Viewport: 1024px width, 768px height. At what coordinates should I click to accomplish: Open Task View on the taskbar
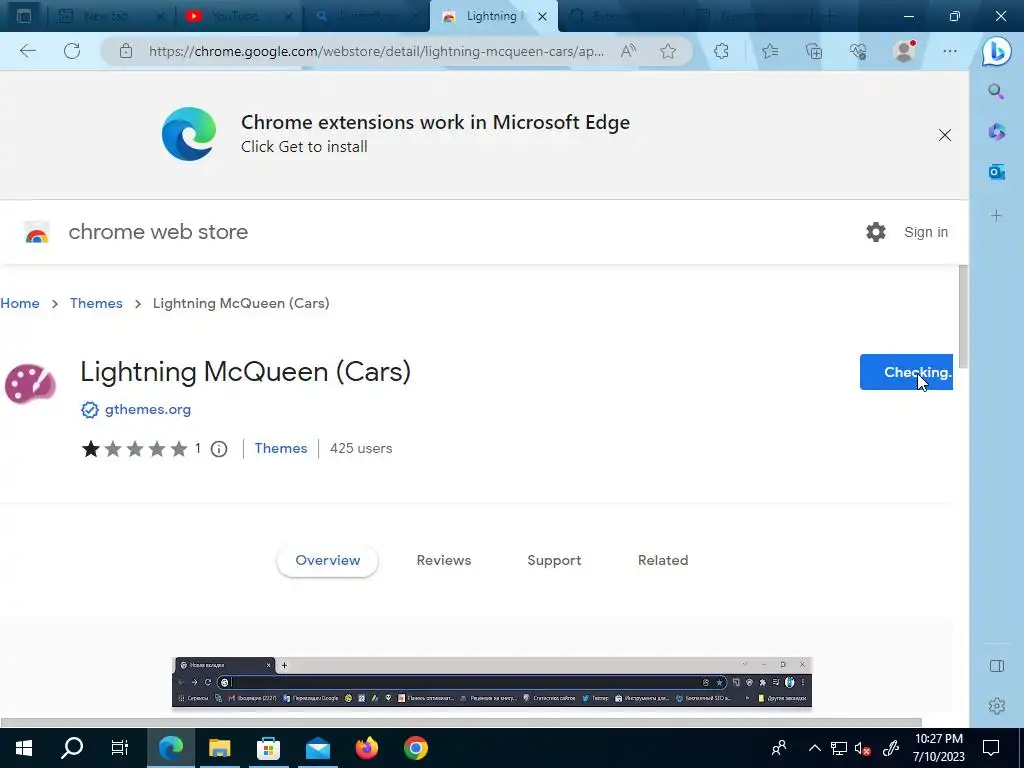(x=120, y=748)
